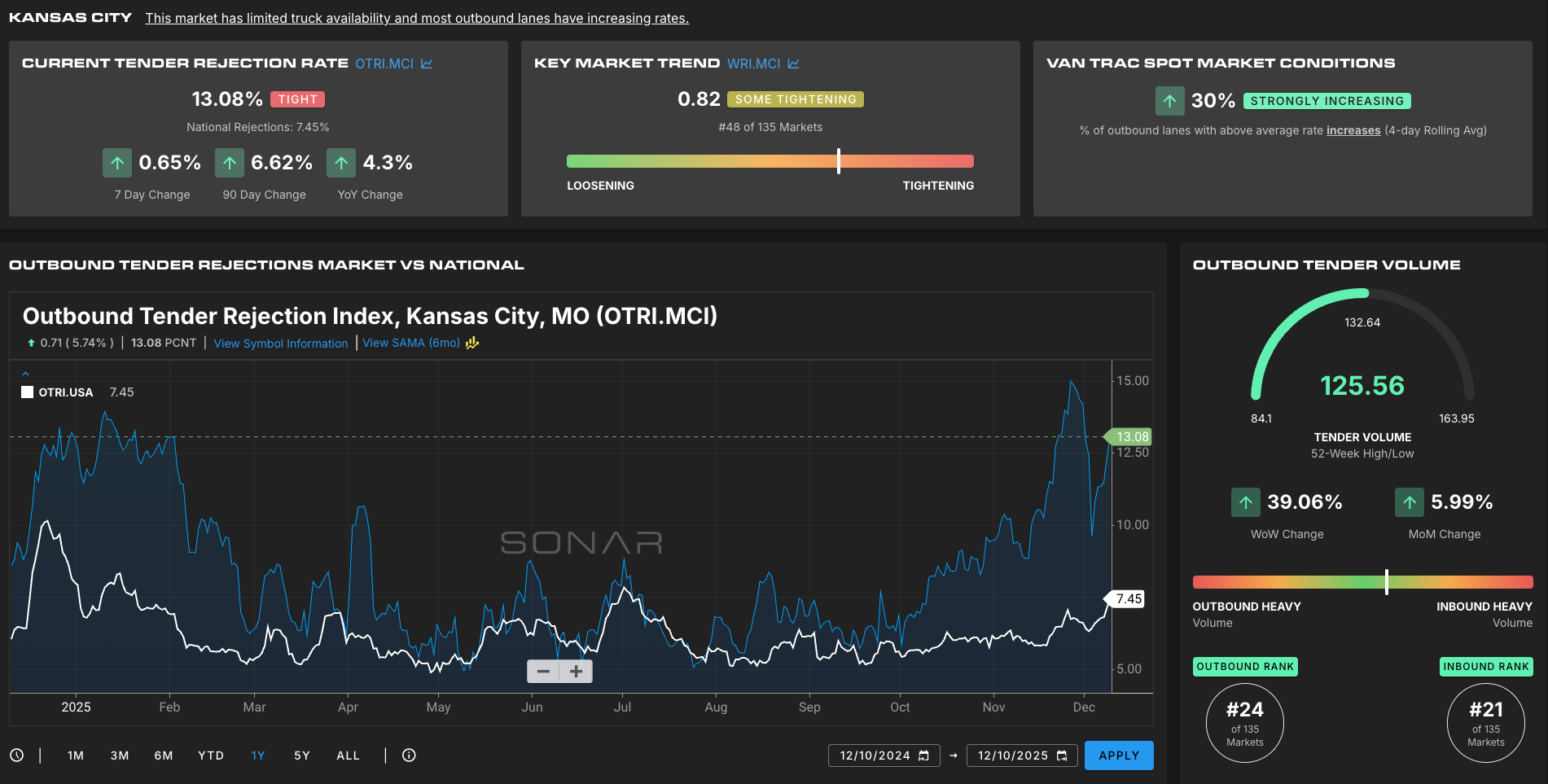
Task: Collapse the chart legend with the chevron
Action: [x=25, y=374]
